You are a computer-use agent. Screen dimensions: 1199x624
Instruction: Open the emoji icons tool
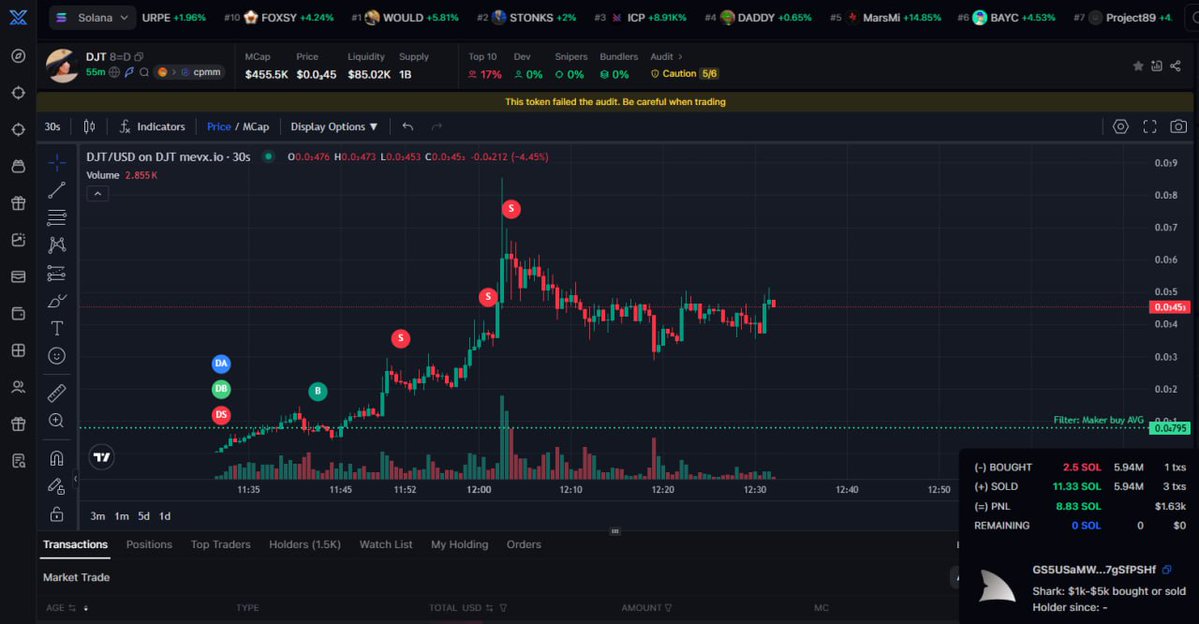point(57,356)
